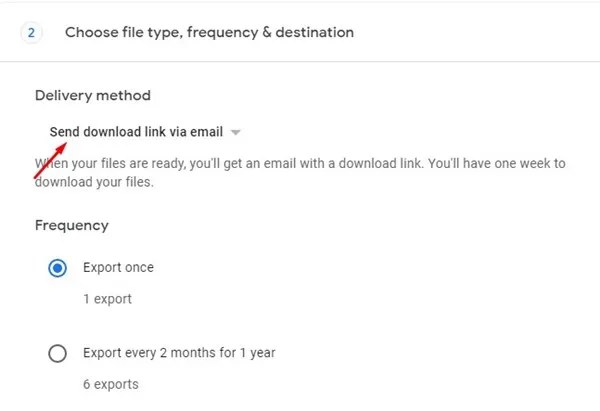Click the red arrow annotation tip
Screen dimensions: 600x411
[x=65, y=144]
